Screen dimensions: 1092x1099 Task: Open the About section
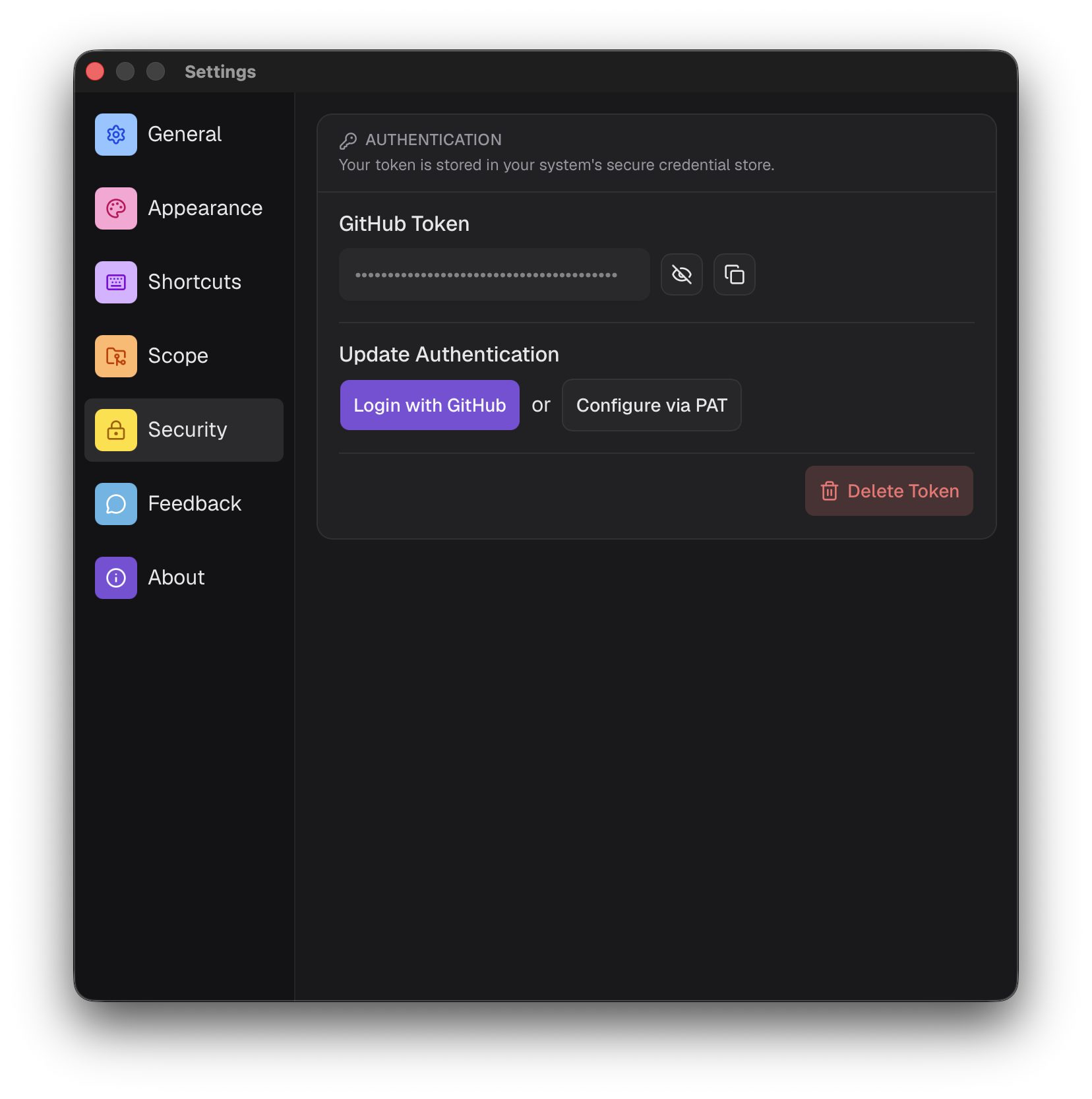(184, 578)
